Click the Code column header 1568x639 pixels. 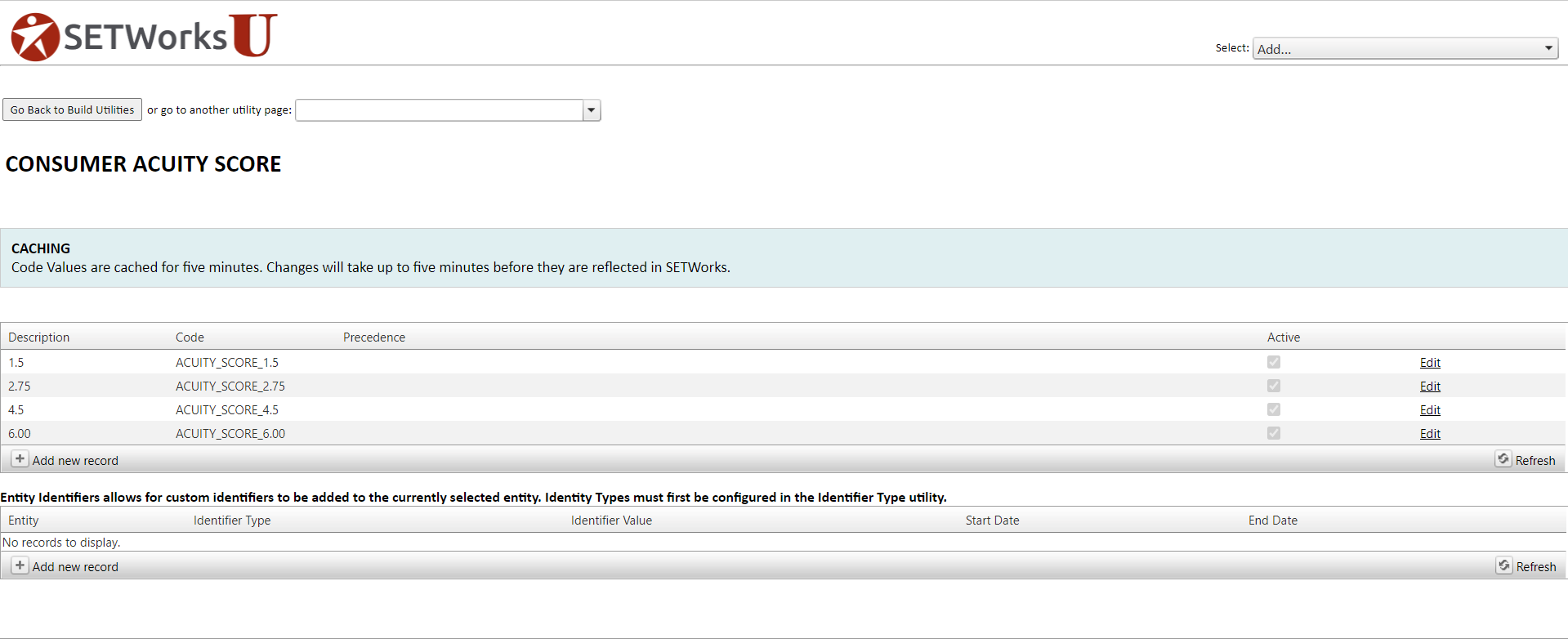190,337
